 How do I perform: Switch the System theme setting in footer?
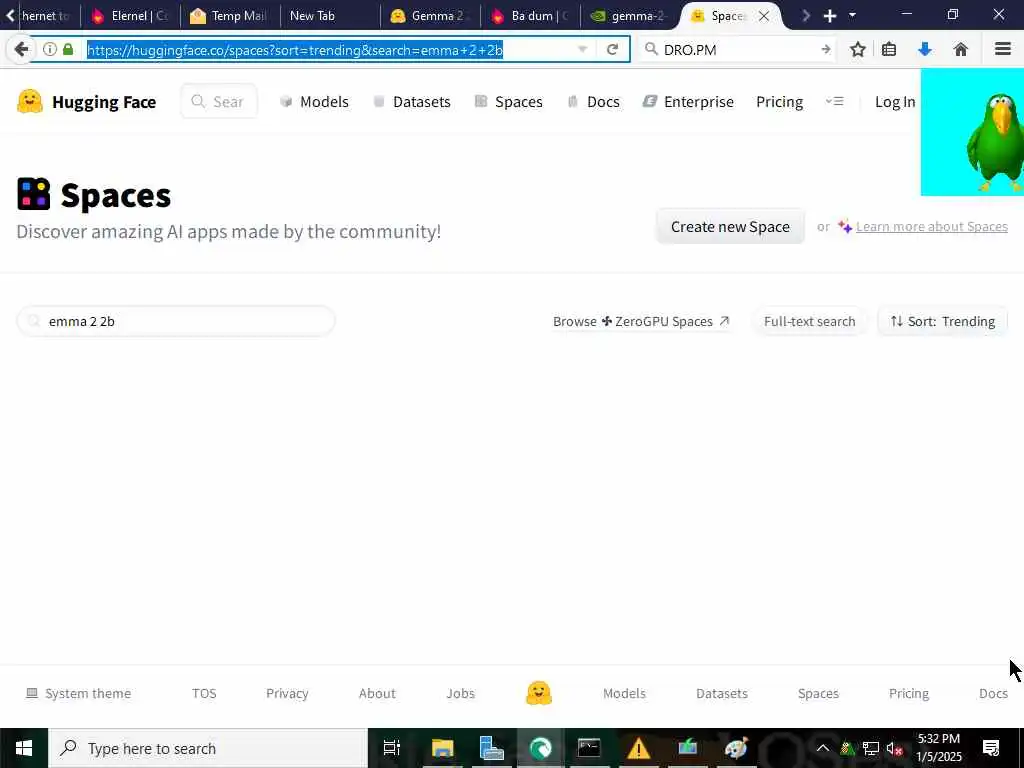78,694
